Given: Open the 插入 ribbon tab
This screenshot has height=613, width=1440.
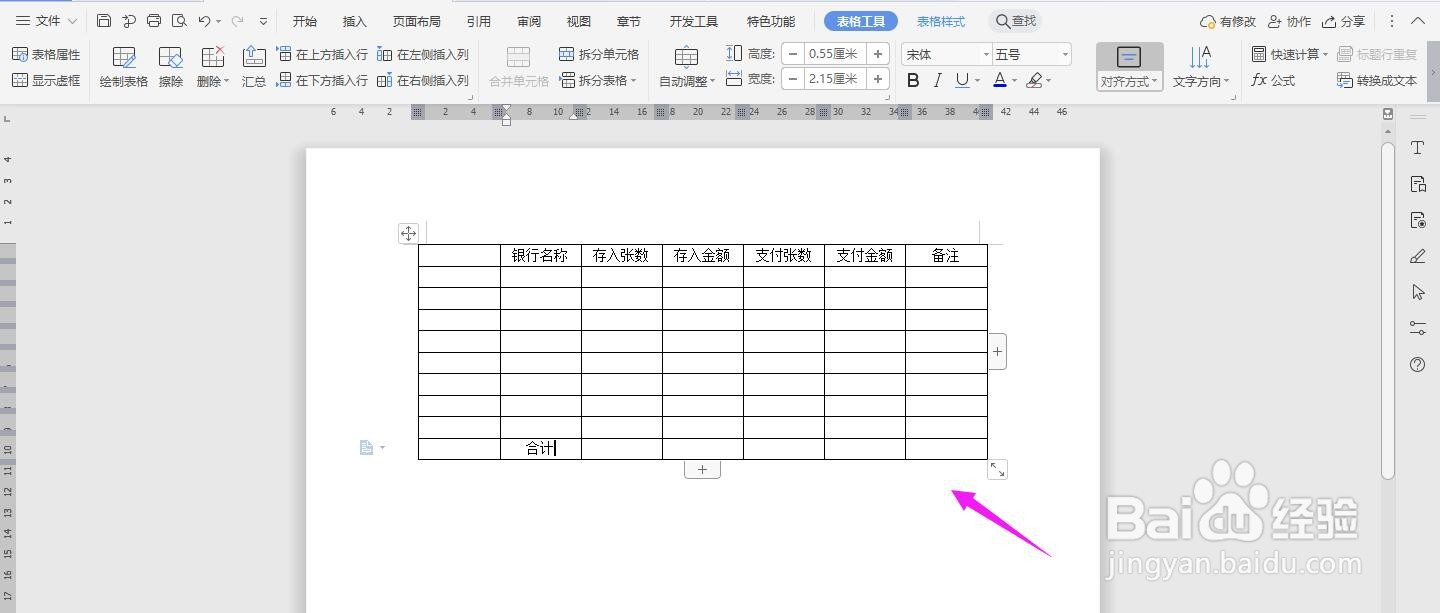Looking at the screenshot, I should coord(353,20).
